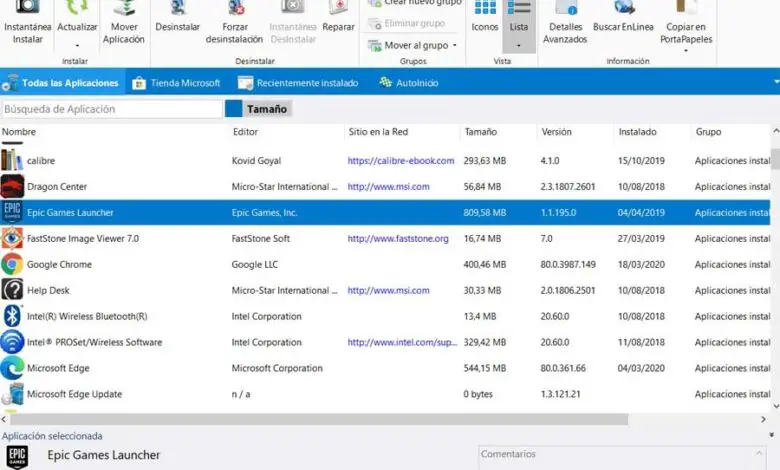Expand the Mover al grupo dropdown arrow
780x470 pixels.
click(x=455, y=45)
